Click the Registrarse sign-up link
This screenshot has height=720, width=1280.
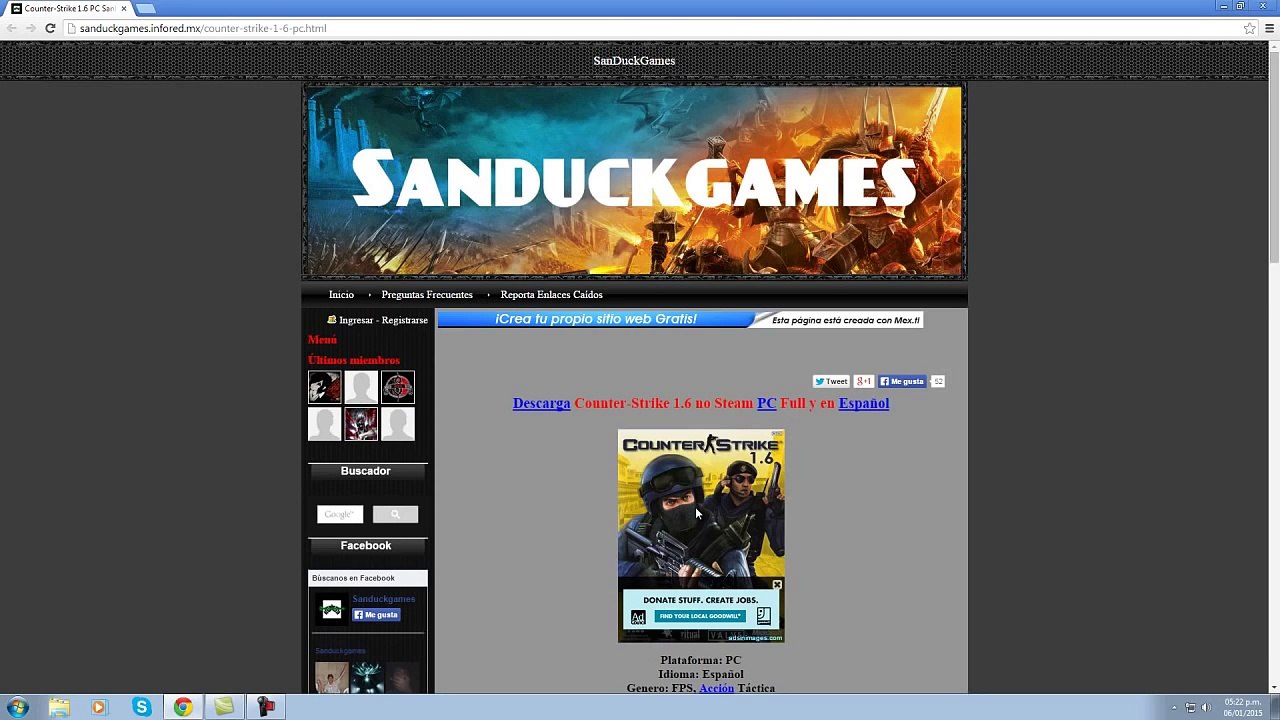point(405,320)
